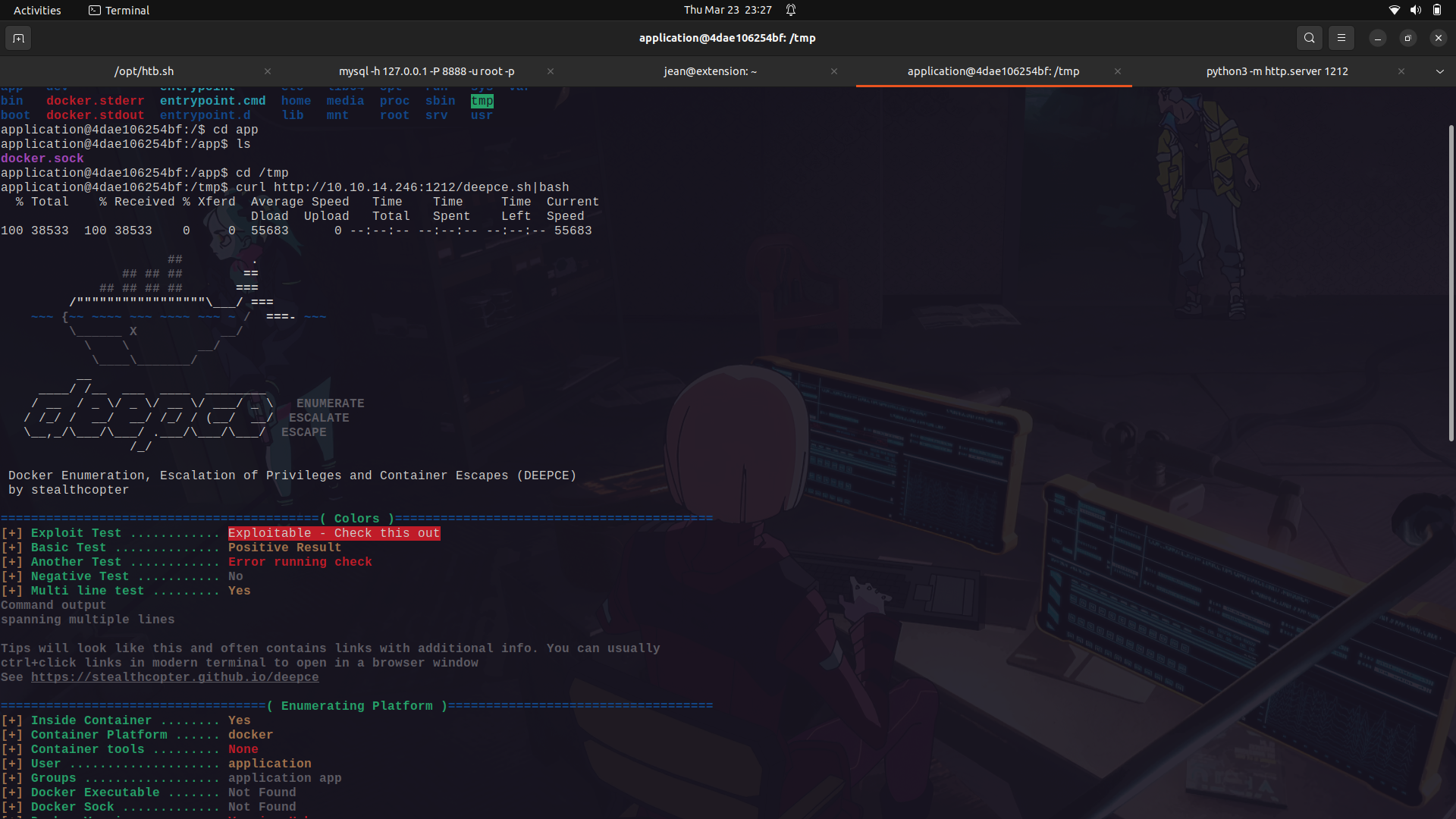This screenshot has width=1456, height=819.
Task: Open a new terminal tab
Action: click(18, 38)
